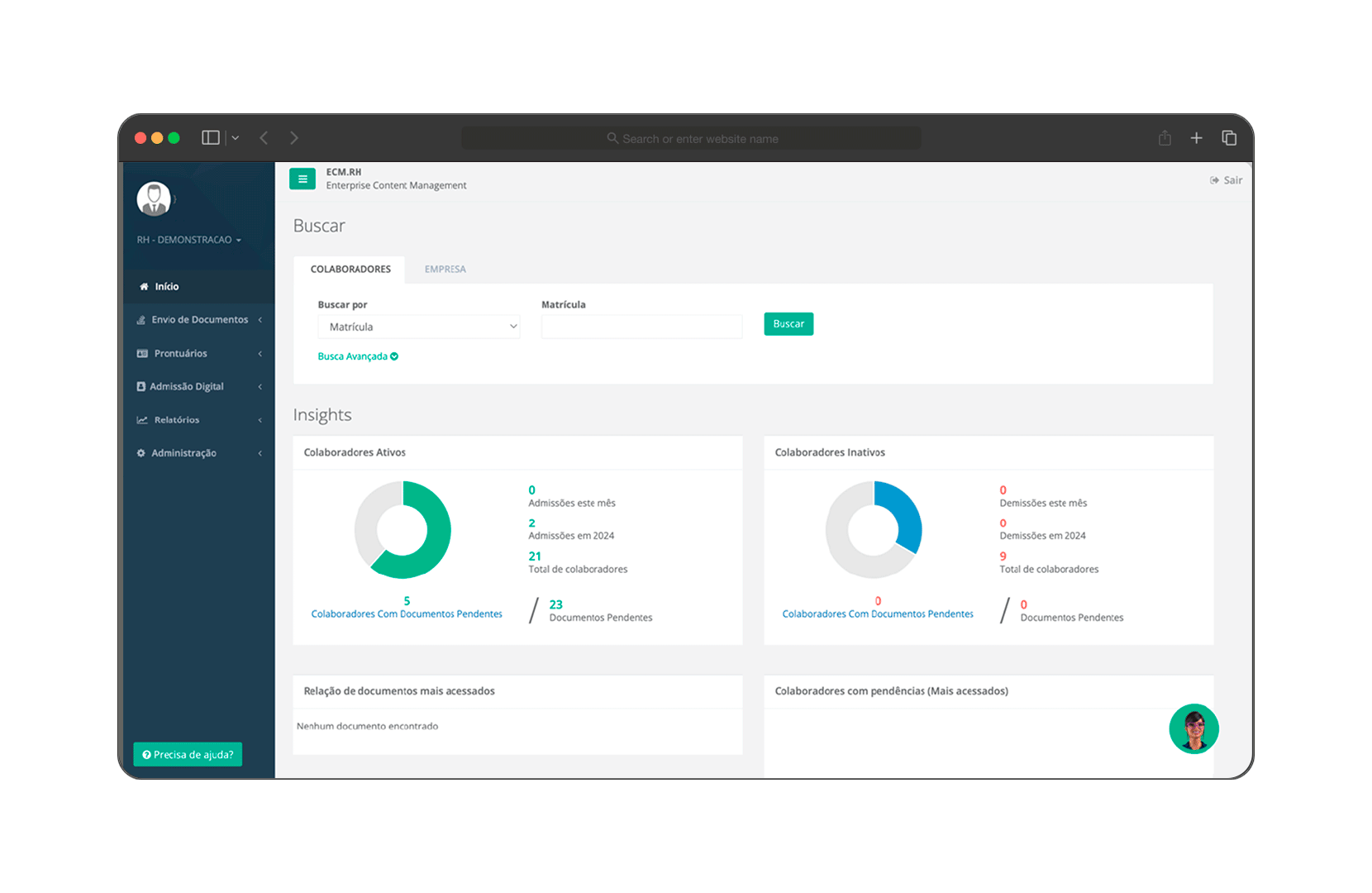1372x893 pixels.
Task: Expand Busca Avançada options
Action: click(357, 356)
